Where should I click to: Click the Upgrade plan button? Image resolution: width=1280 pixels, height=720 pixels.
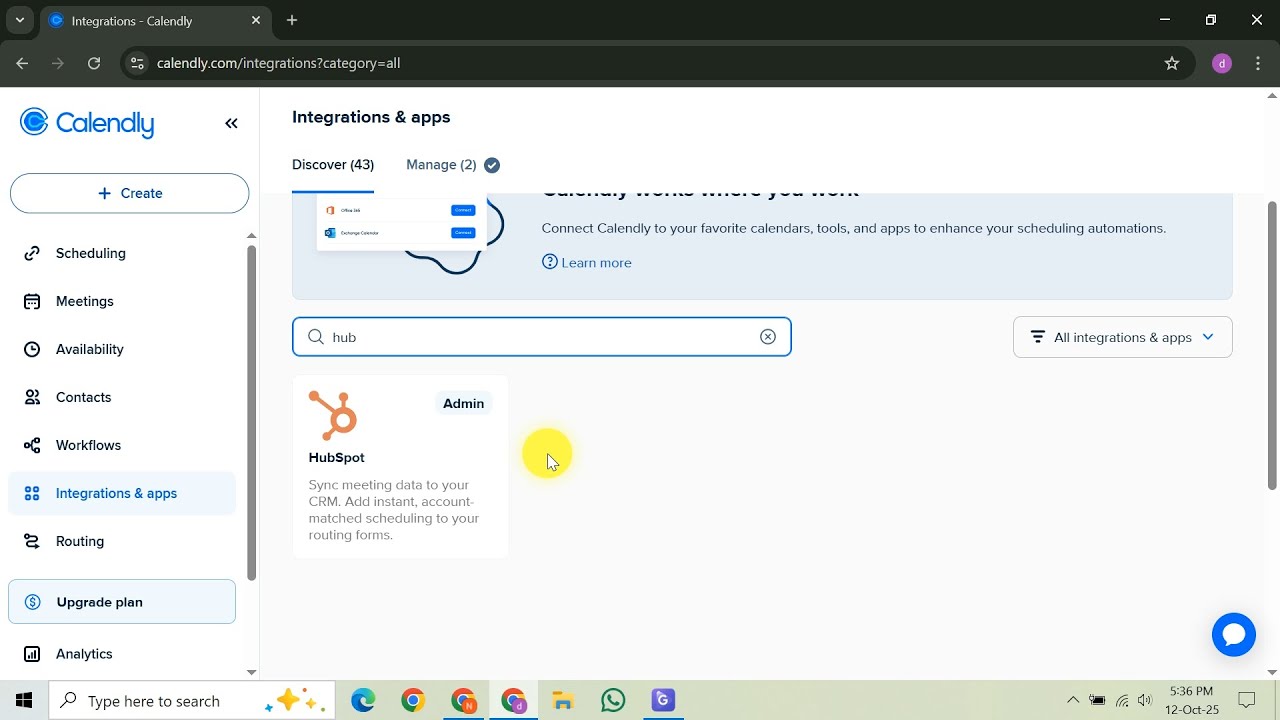122,602
